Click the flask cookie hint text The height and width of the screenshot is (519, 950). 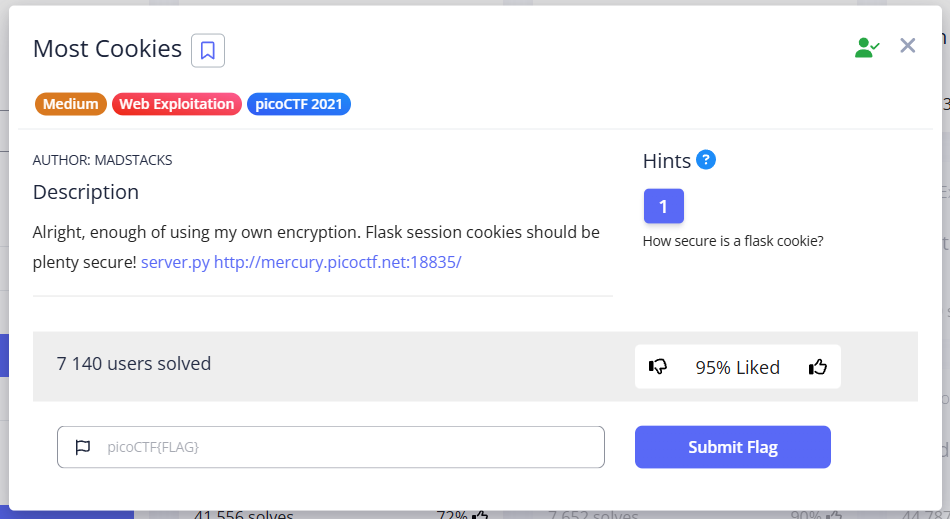pyautogui.click(x=733, y=241)
